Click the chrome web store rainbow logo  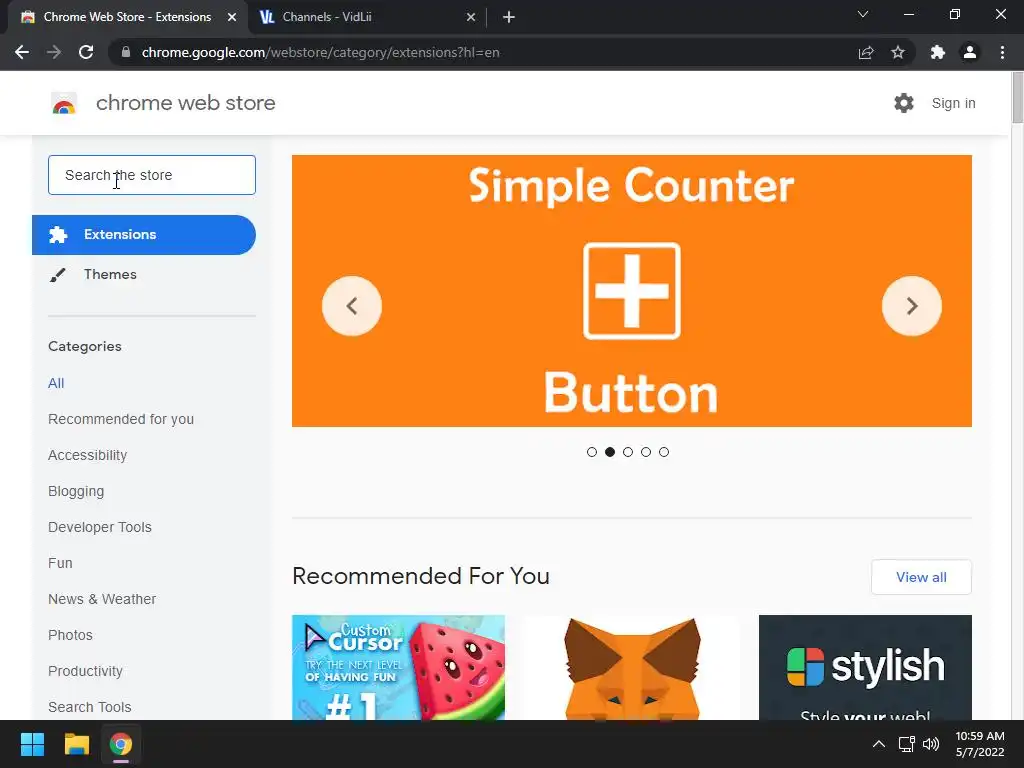(x=64, y=103)
